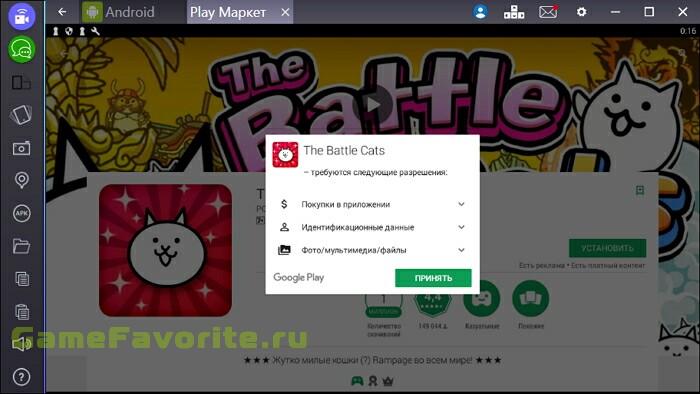Close the Play Маркет tab
This screenshot has height=394, width=700.
pyautogui.click(x=285, y=12)
